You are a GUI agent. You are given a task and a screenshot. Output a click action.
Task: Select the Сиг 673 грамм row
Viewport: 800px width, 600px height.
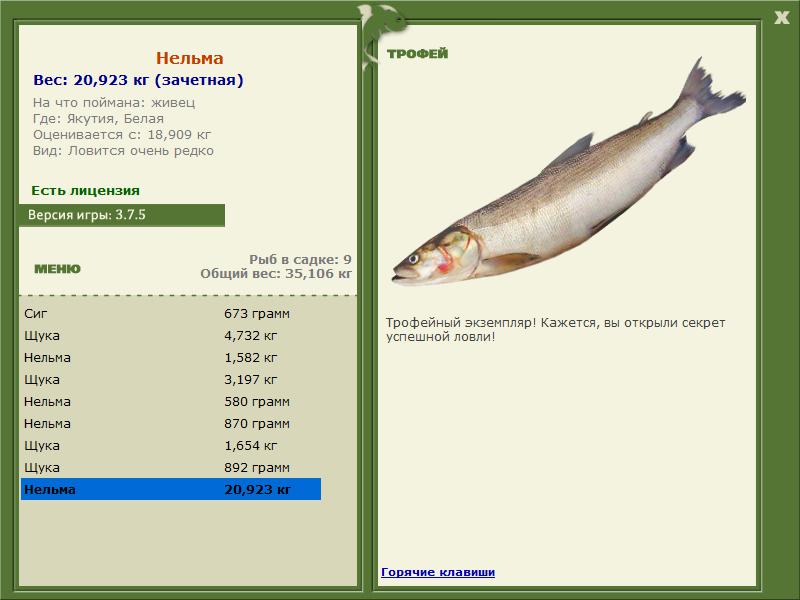(171, 313)
